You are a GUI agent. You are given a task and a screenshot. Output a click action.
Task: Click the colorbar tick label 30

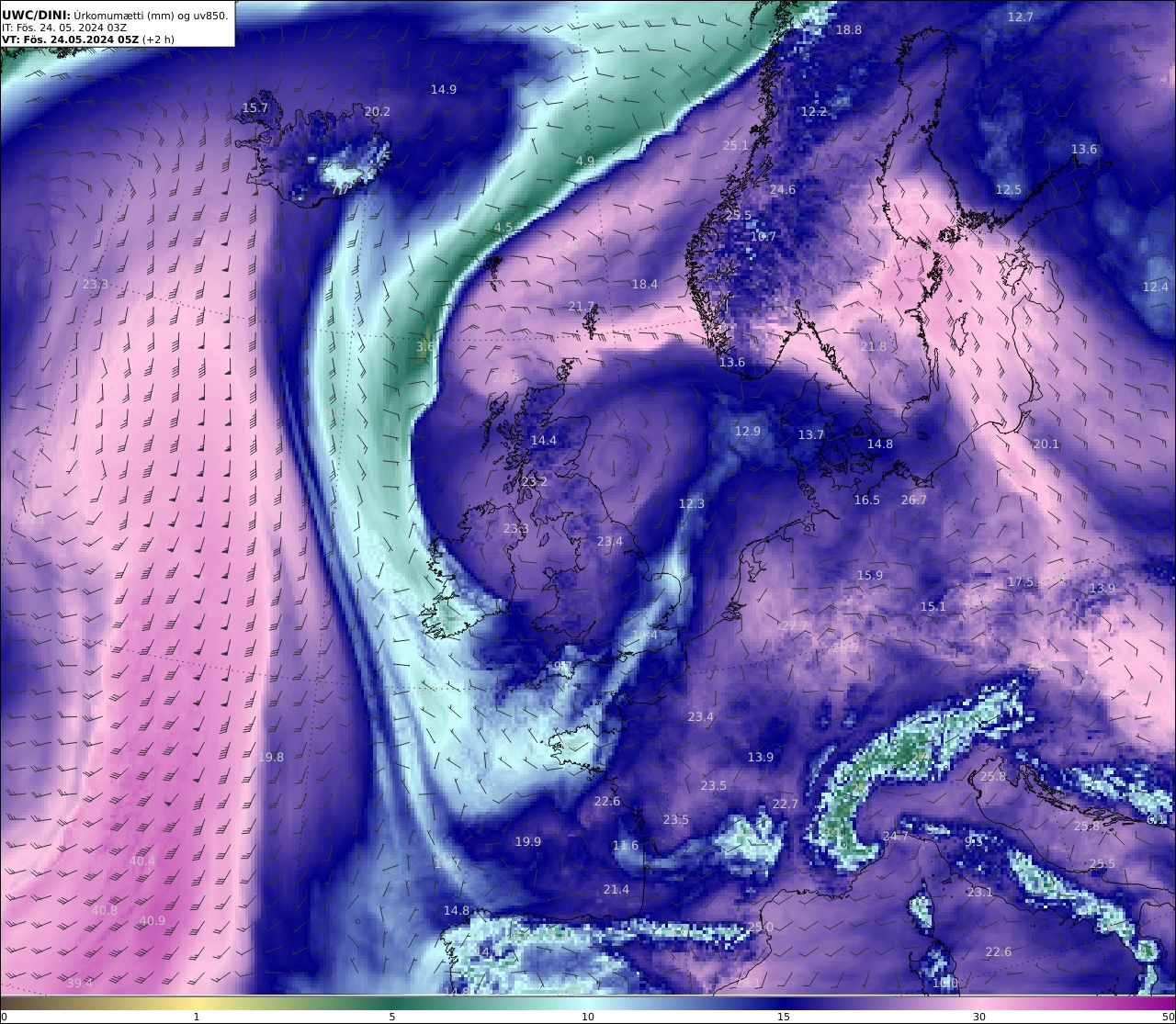tap(979, 1017)
